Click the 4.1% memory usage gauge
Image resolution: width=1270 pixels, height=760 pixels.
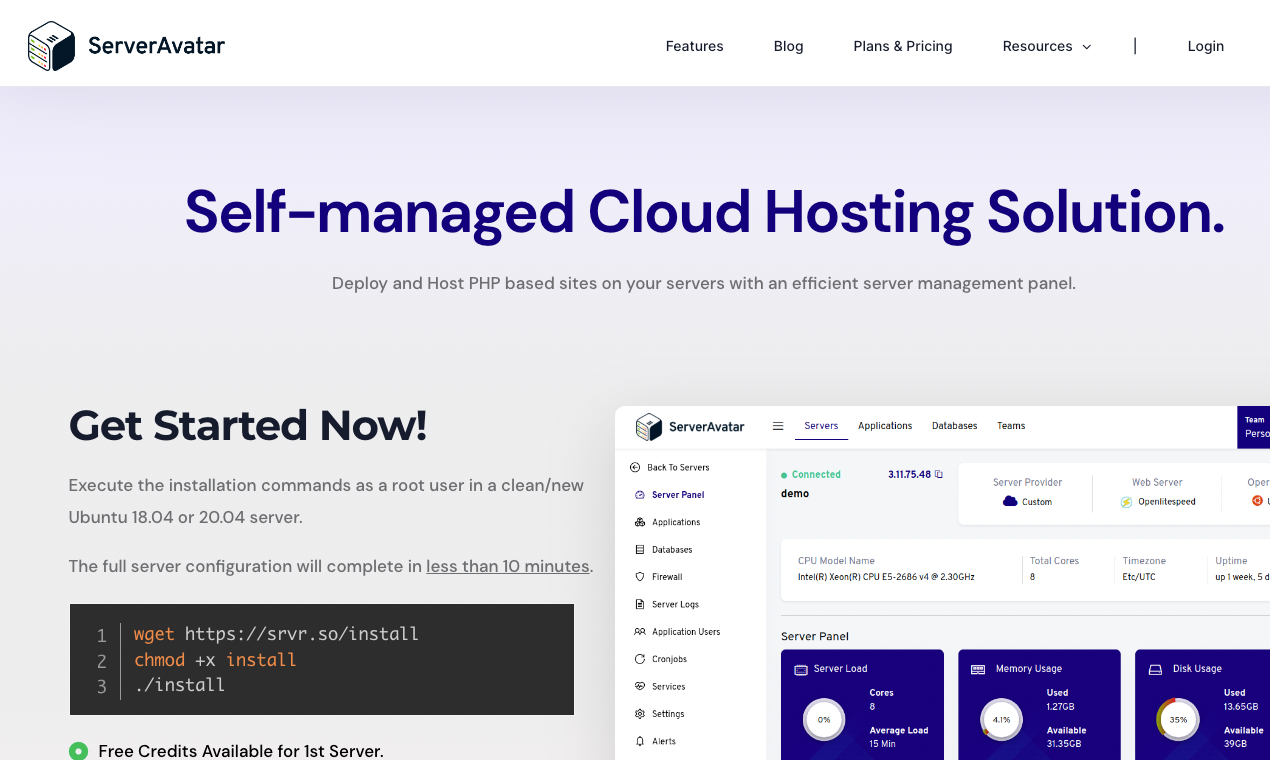click(x=1001, y=719)
